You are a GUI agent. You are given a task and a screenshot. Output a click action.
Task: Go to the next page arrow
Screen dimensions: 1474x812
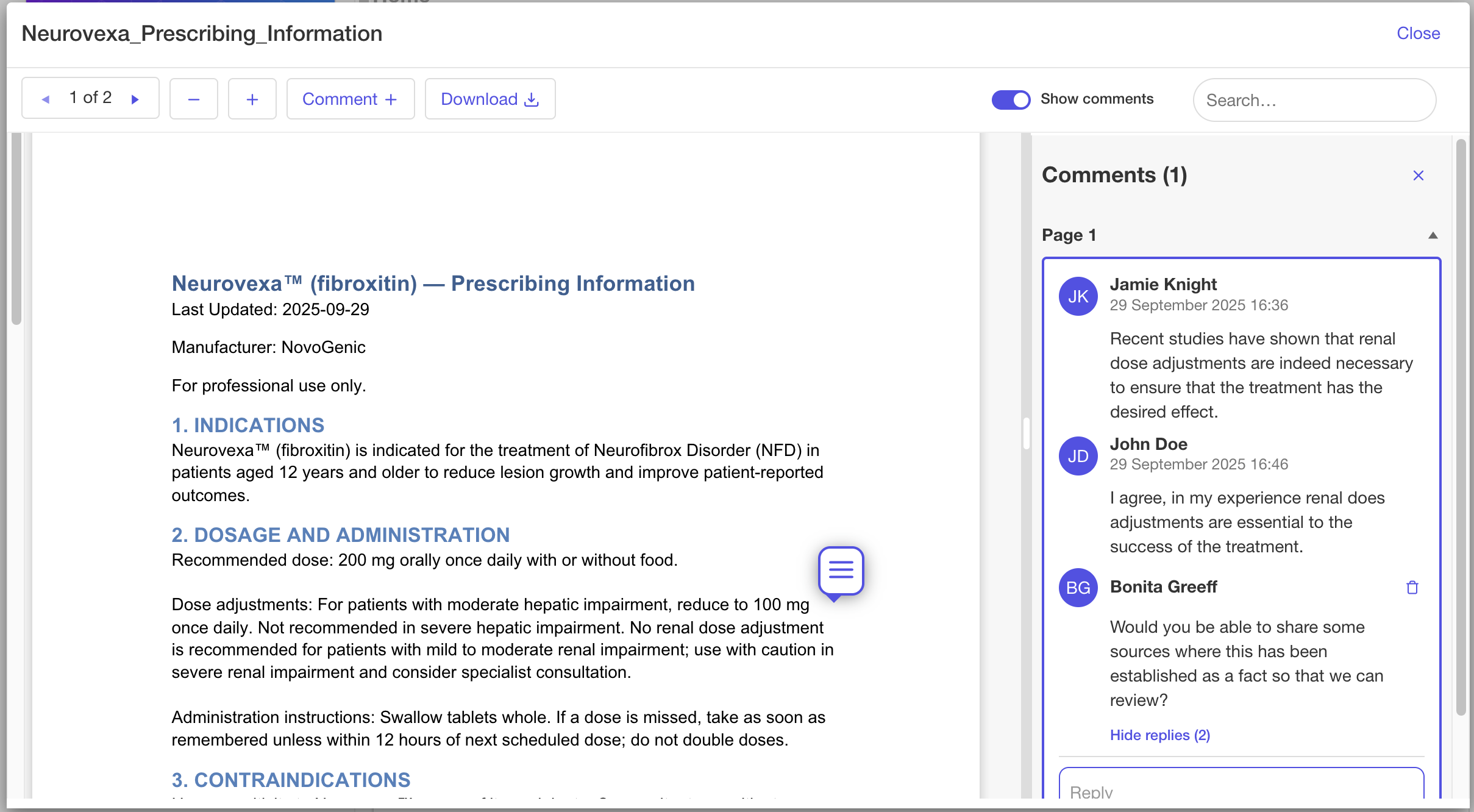point(135,99)
